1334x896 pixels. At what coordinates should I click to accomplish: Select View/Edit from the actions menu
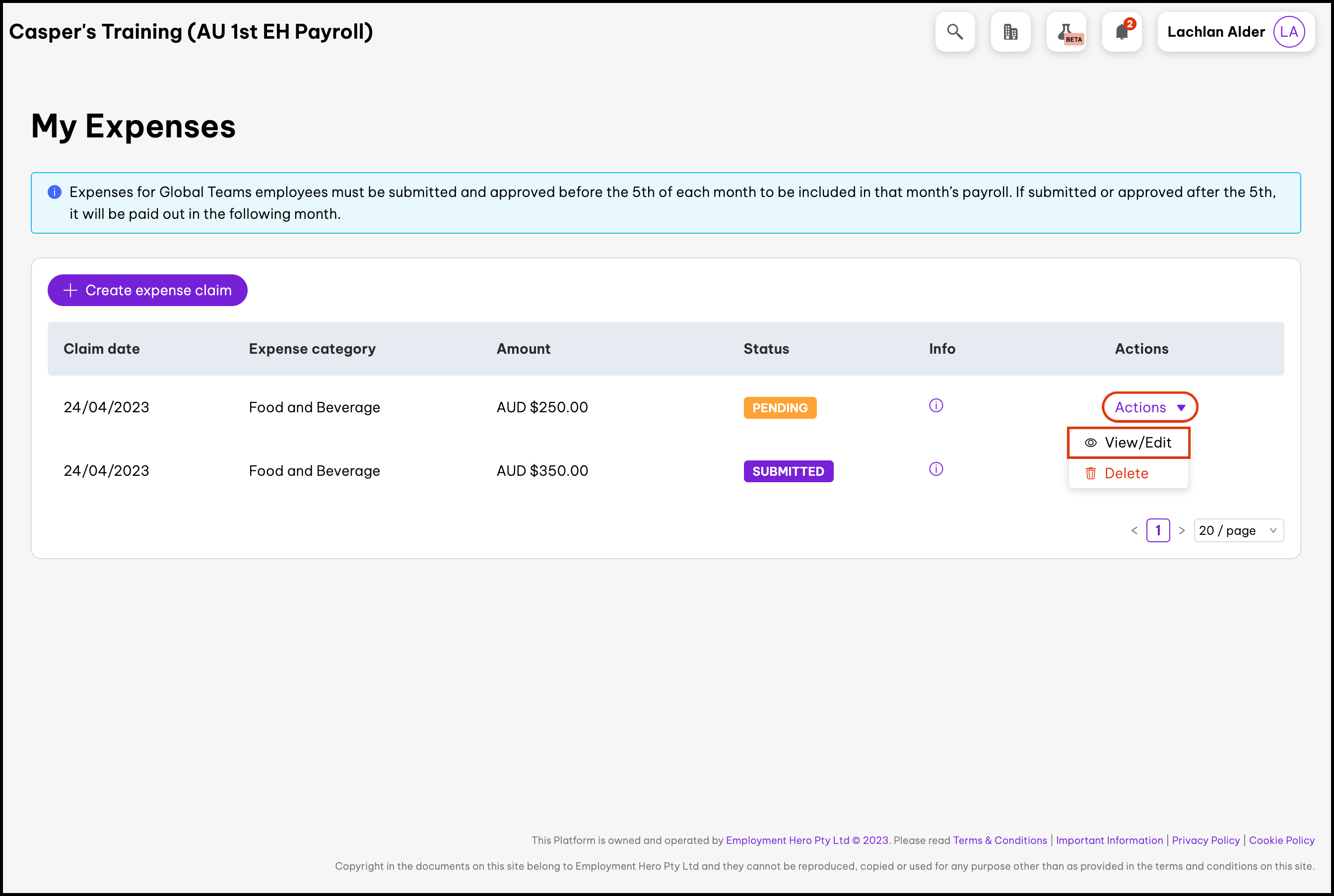click(1128, 443)
